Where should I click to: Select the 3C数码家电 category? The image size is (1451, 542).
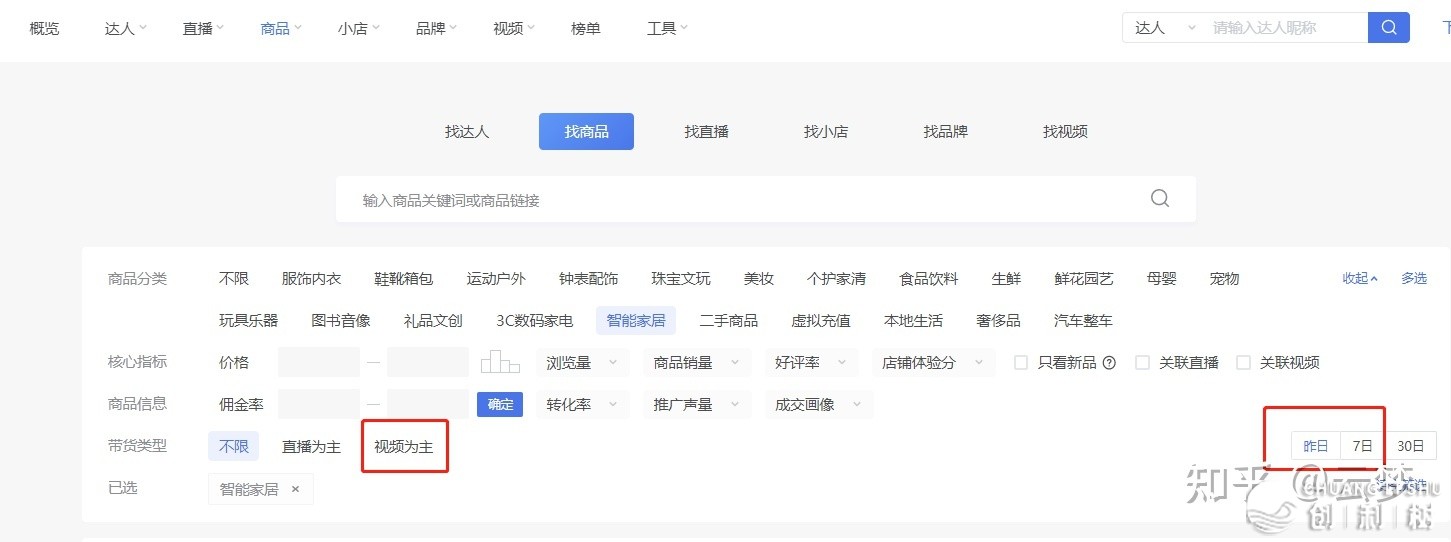click(x=535, y=321)
